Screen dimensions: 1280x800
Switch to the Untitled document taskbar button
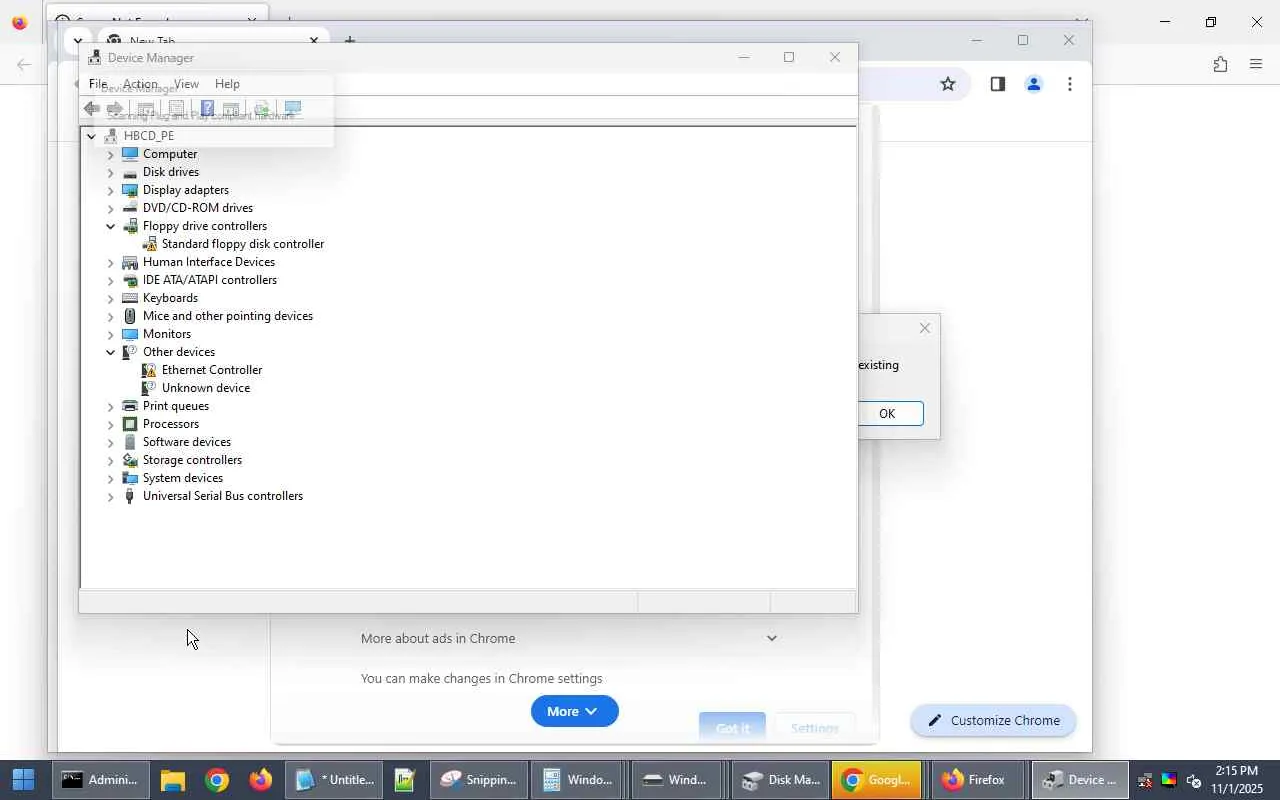[335, 780]
